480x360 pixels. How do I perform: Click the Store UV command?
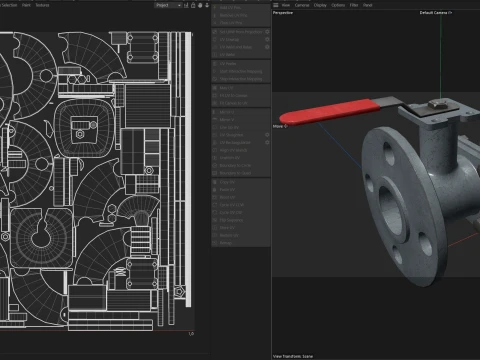tap(241, 228)
